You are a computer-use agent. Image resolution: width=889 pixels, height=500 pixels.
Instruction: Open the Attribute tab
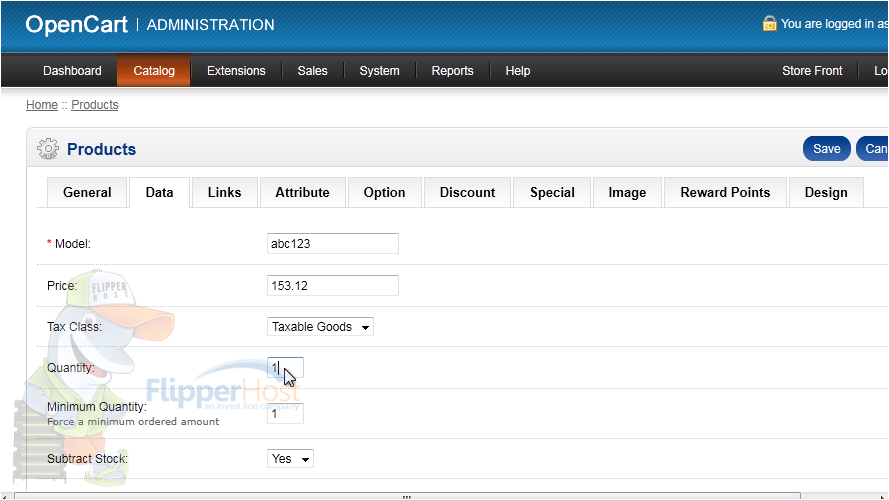pyautogui.click(x=302, y=193)
